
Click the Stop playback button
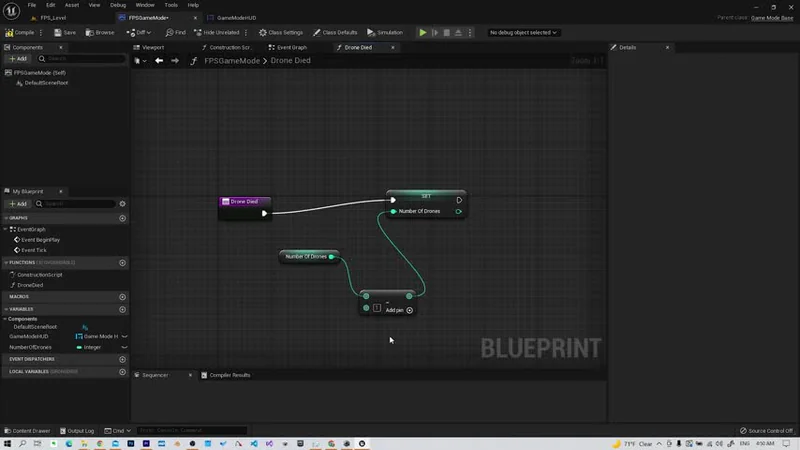446,33
